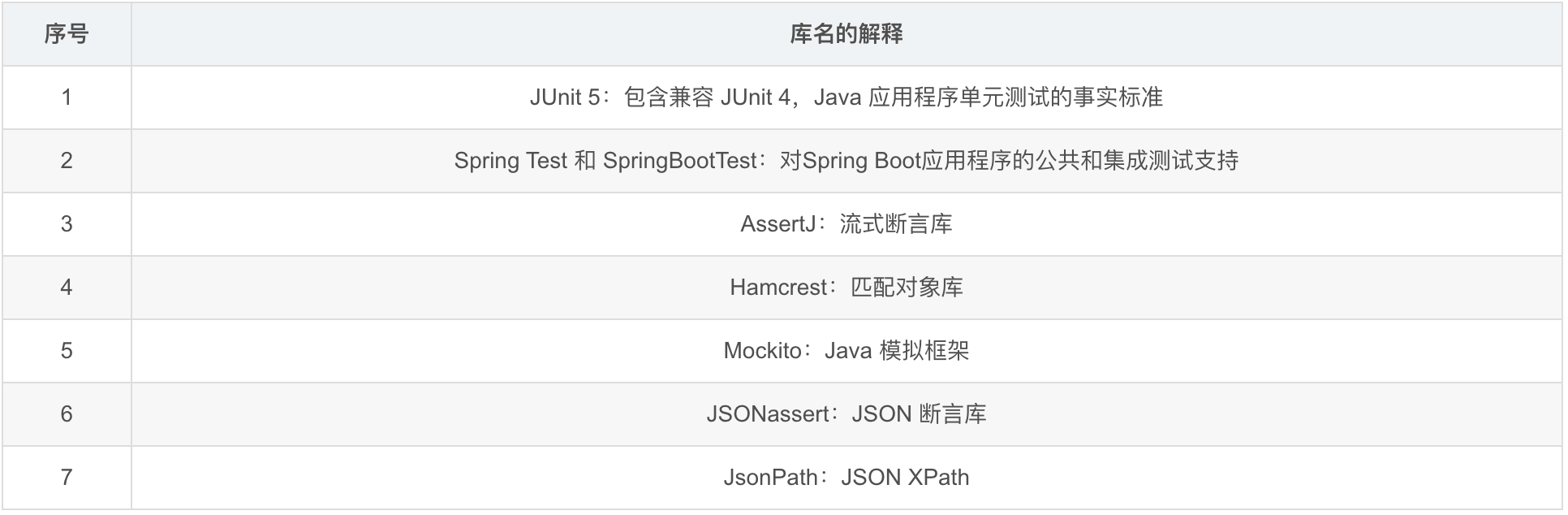Screen dimensions: 1568x515
Task: Click the AssertJ 流式断言库 cell
Action: (846, 224)
